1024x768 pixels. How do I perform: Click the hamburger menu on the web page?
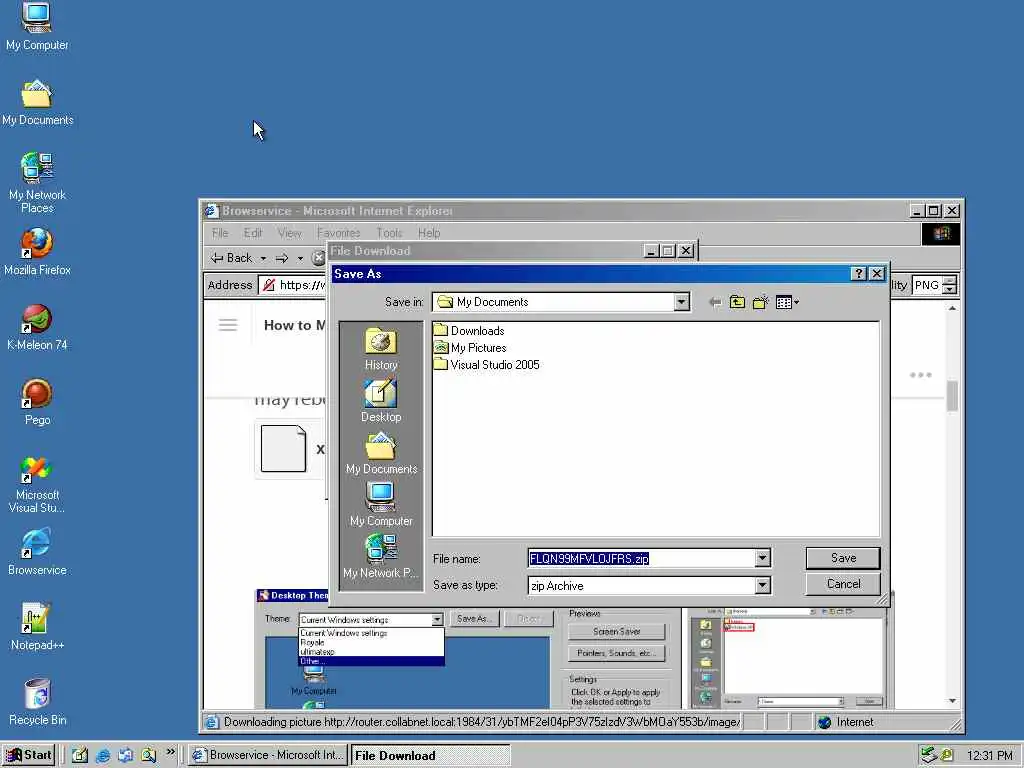click(228, 325)
